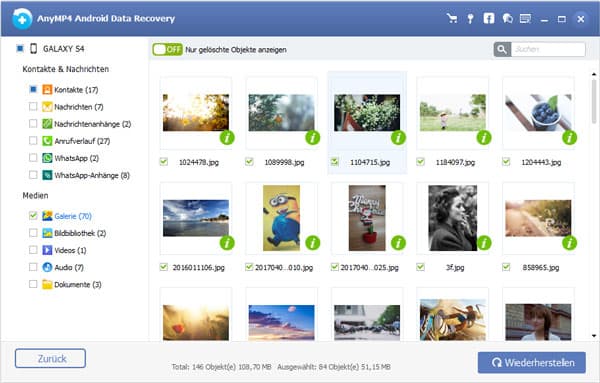Click the search magnifier icon
Screen dimensions: 600x383
[x=502, y=49]
